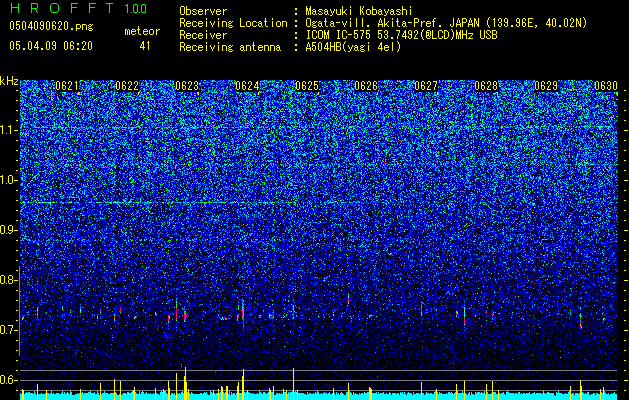Click the 1.0 frequency axis label

[x=8, y=180]
